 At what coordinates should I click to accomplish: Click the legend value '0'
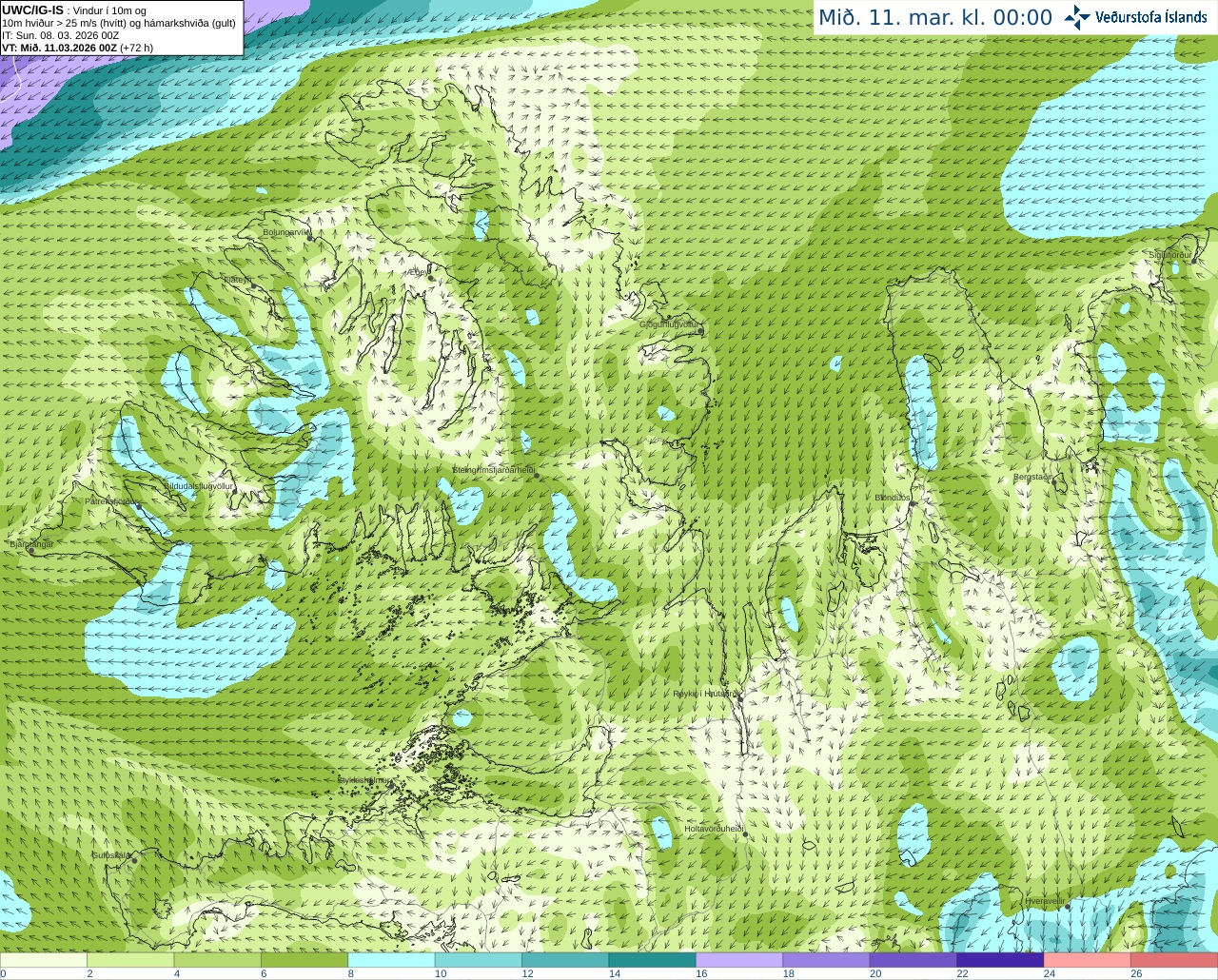tap(3, 973)
